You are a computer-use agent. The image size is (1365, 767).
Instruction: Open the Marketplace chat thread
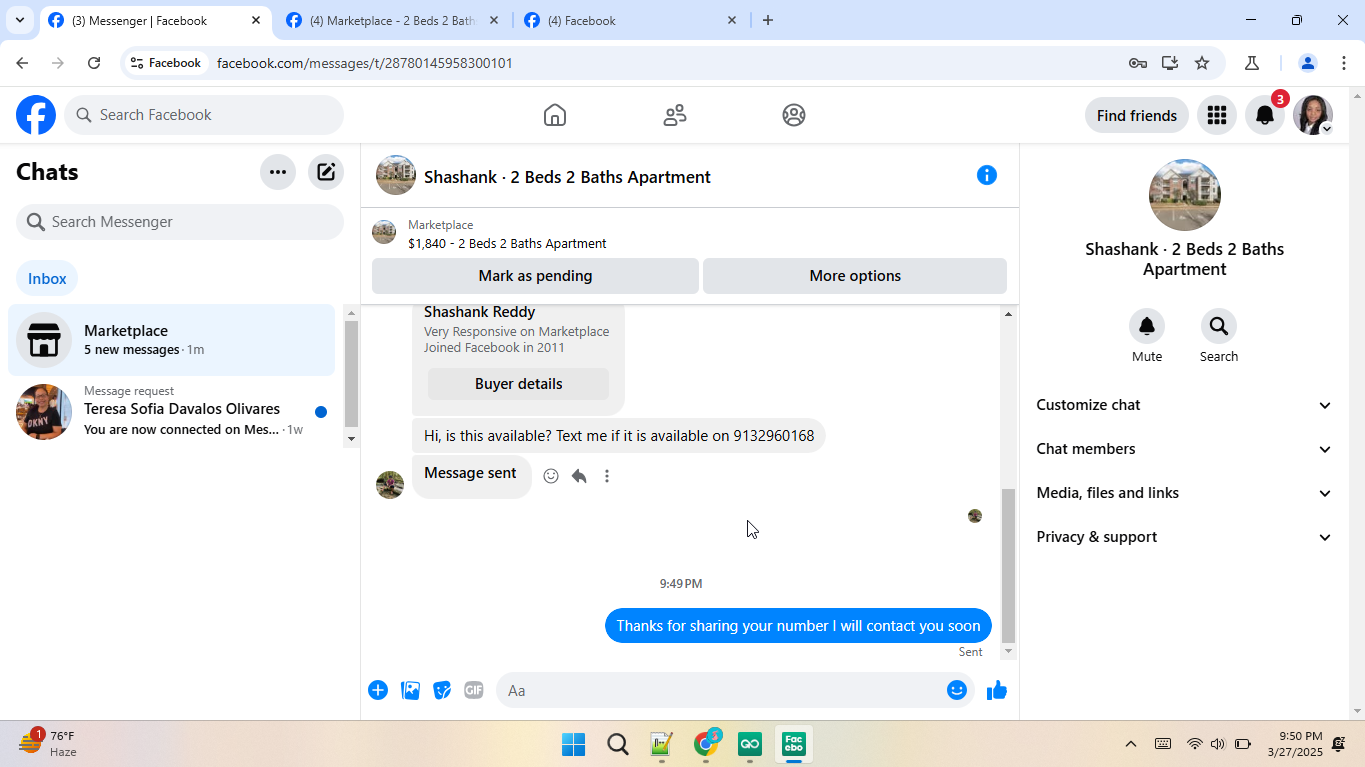pyautogui.click(x=171, y=340)
